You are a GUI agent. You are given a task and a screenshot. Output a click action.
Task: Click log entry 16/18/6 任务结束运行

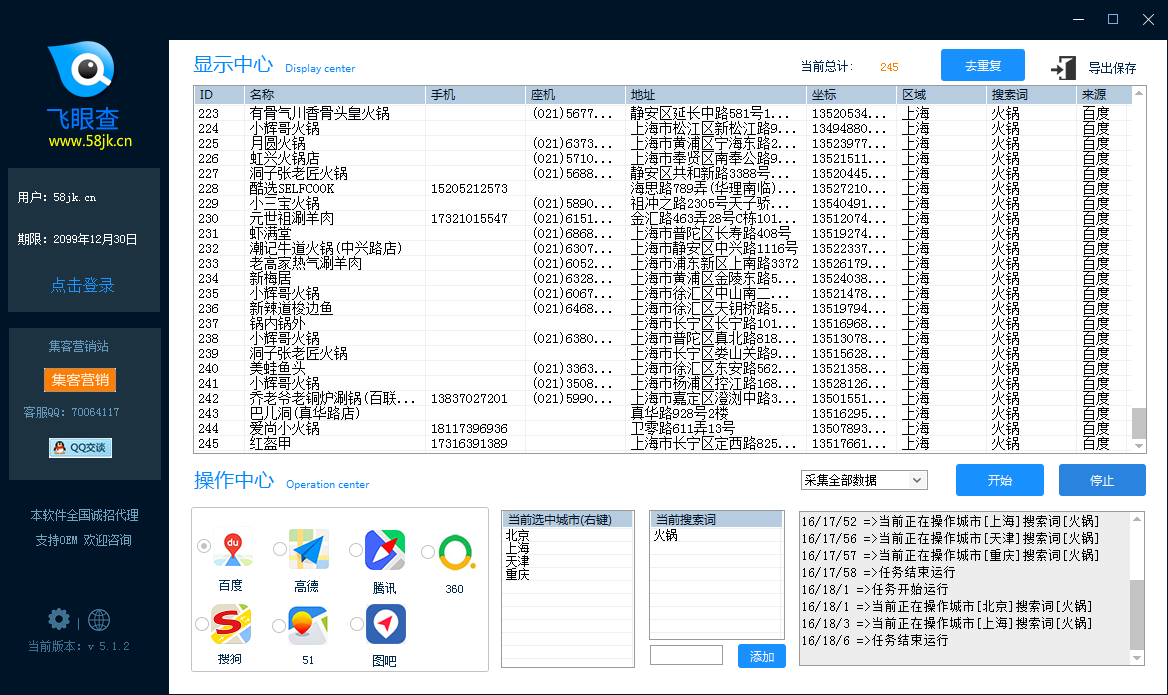point(875,641)
